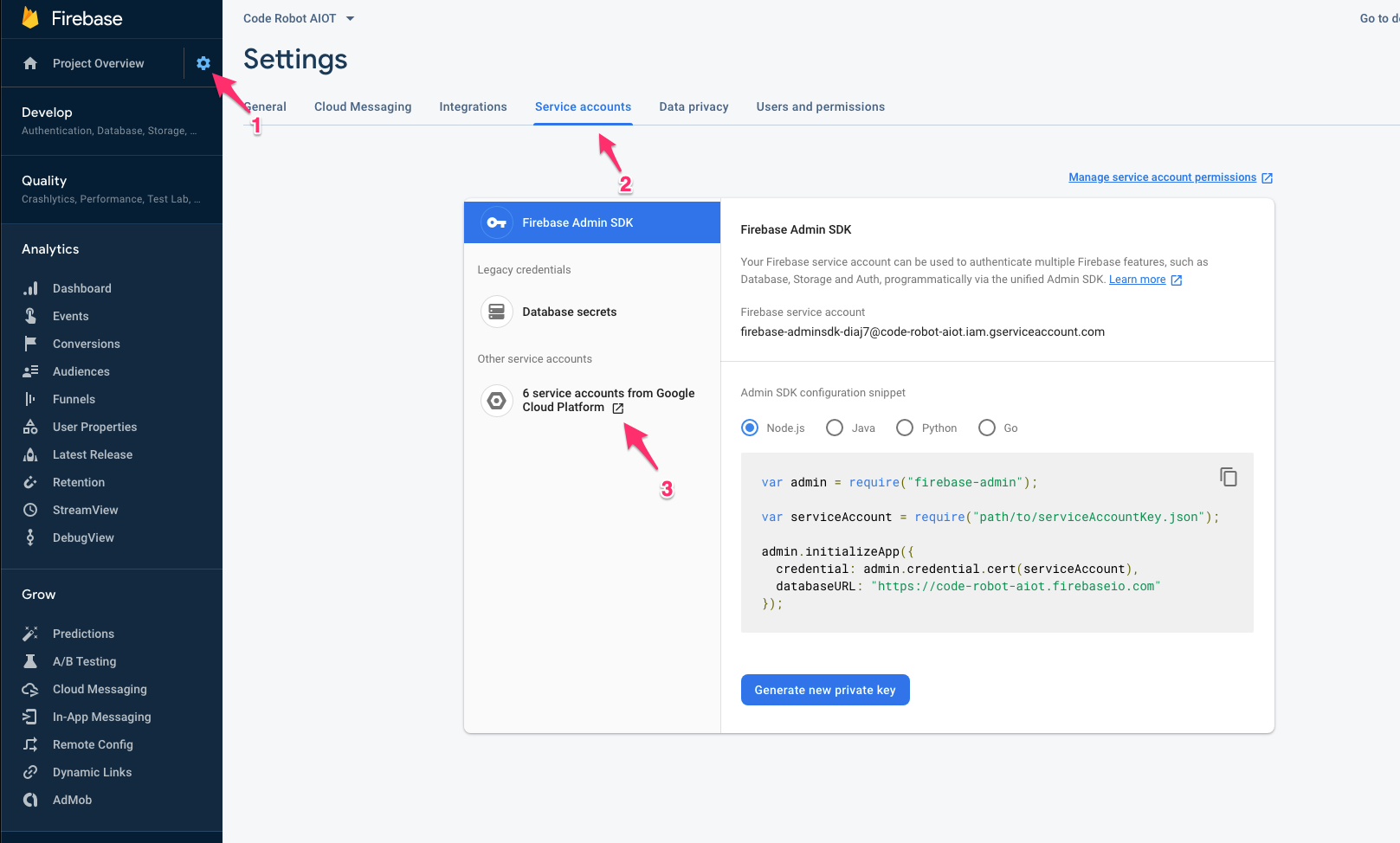This screenshot has width=1400, height=843.
Task: Click the Other service accounts label
Action: click(x=534, y=359)
